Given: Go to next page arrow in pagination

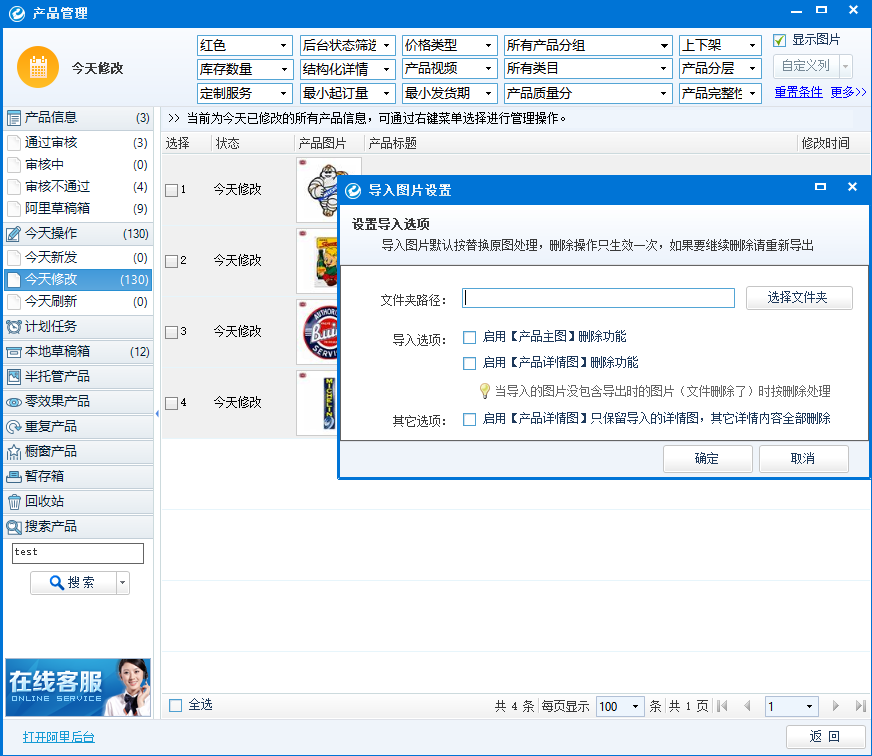Looking at the screenshot, I should [x=835, y=706].
